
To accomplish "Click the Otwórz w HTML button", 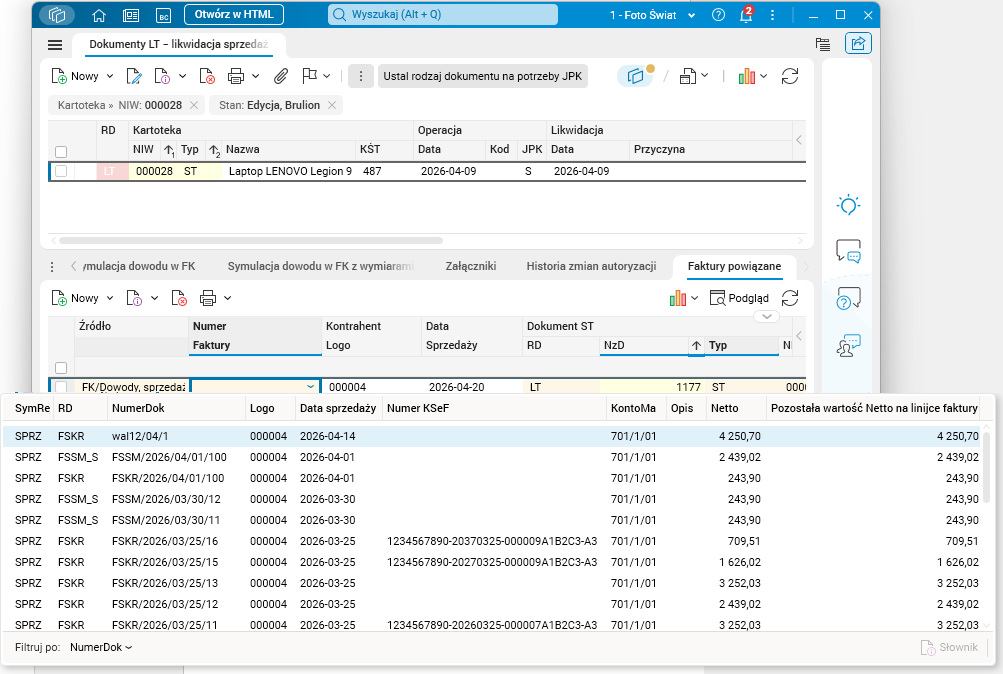I will (x=234, y=14).
